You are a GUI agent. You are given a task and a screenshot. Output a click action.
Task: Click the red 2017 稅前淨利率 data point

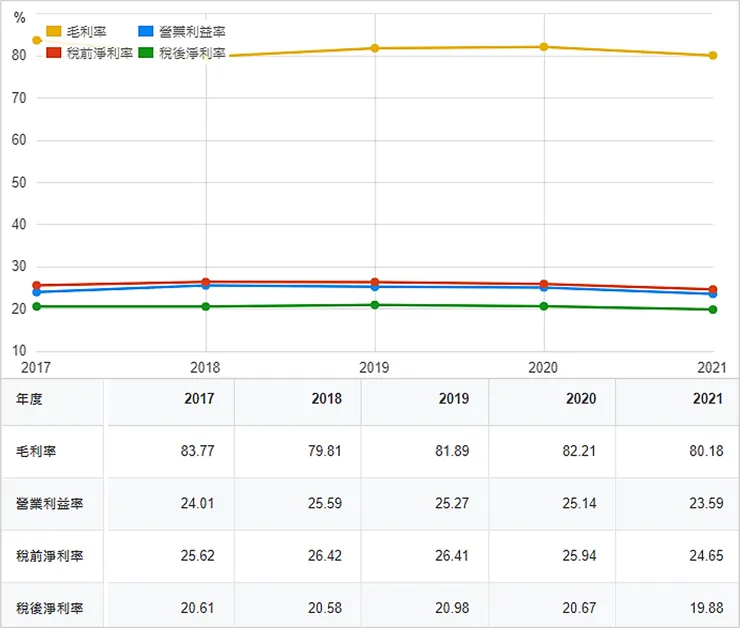click(x=37, y=285)
